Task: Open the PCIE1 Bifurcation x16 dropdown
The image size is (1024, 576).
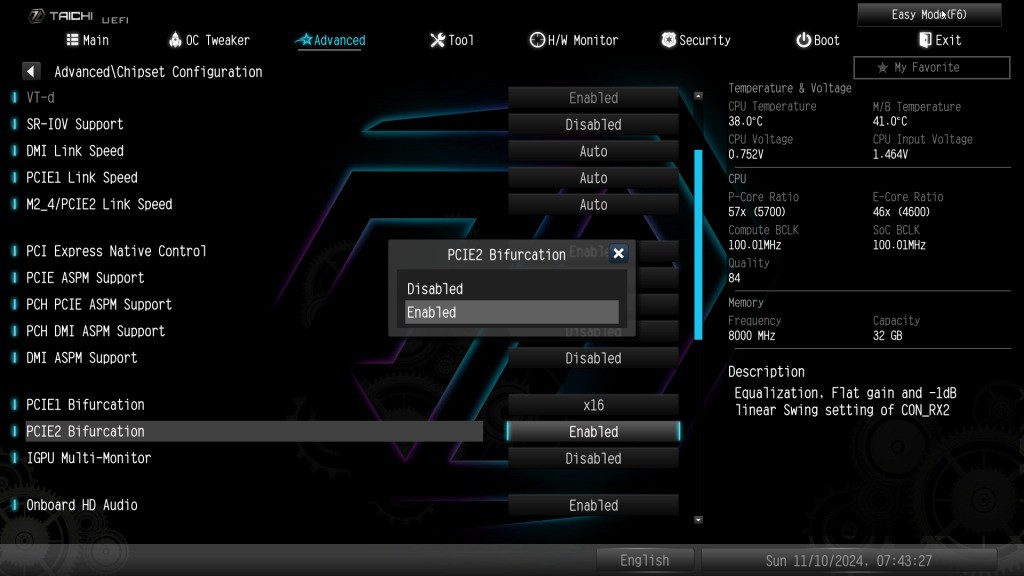Action: click(x=593, y=406)
